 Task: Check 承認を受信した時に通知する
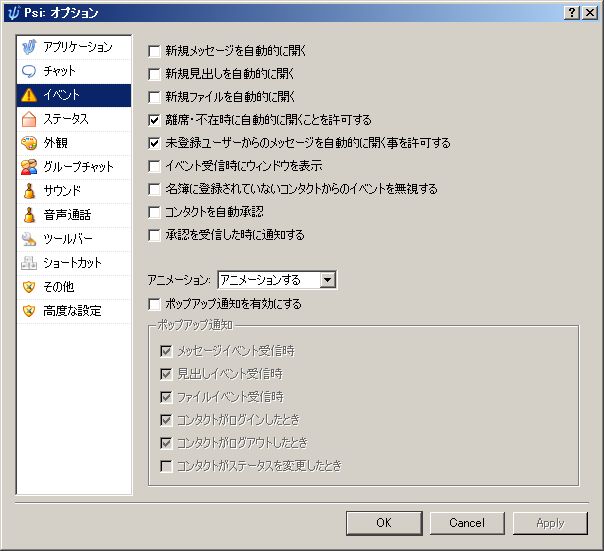tap(154, 235)
